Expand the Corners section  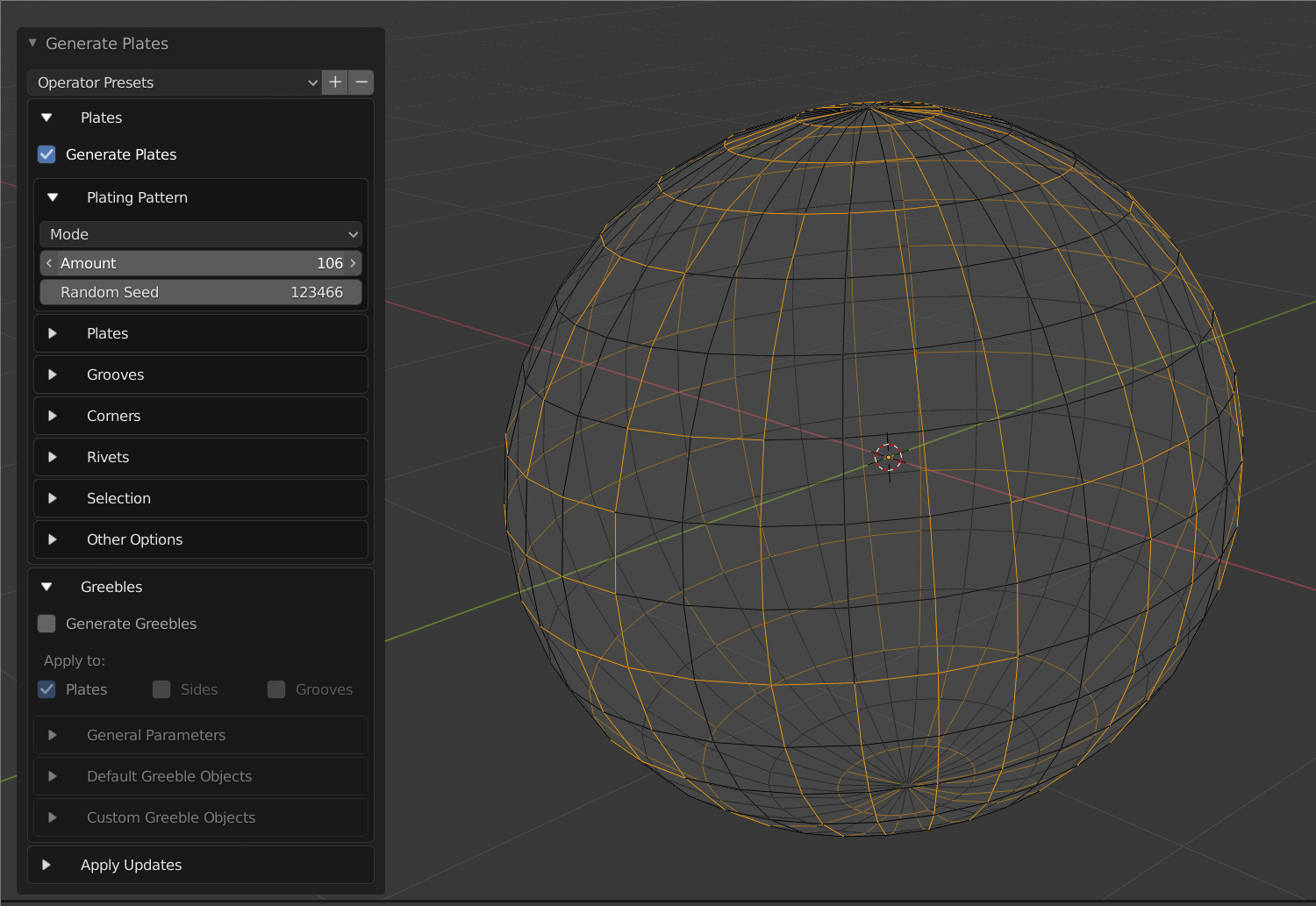click(x=54, y=416)
